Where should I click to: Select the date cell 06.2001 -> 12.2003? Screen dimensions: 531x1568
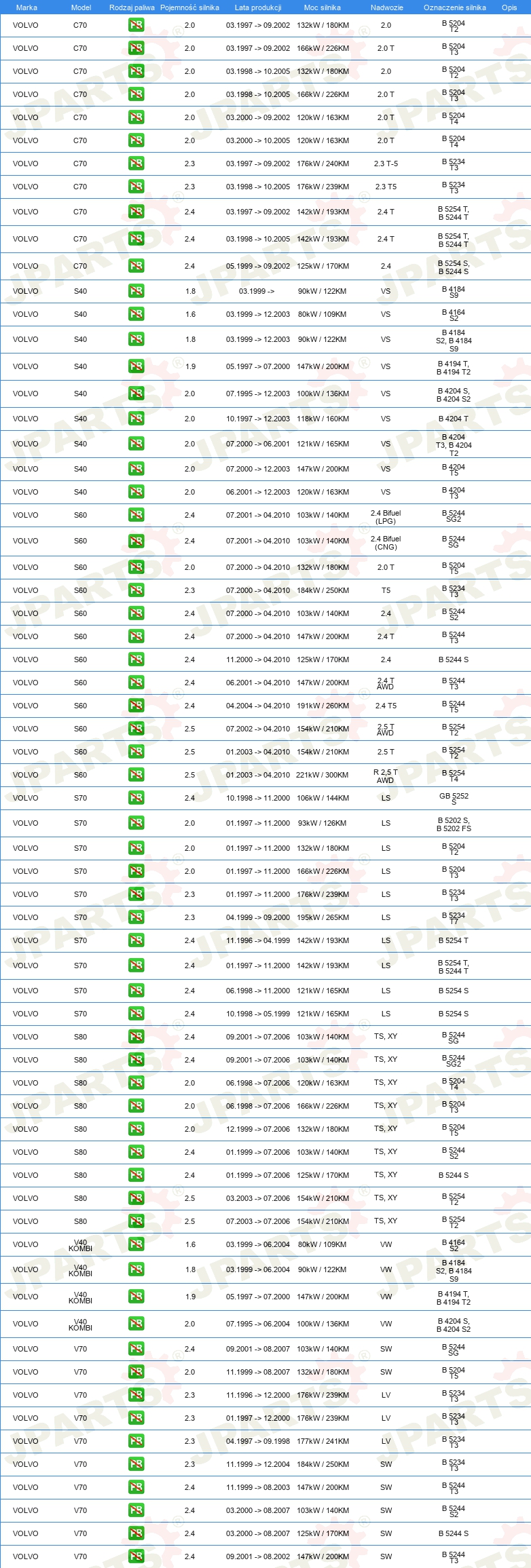tap(258, 492)
